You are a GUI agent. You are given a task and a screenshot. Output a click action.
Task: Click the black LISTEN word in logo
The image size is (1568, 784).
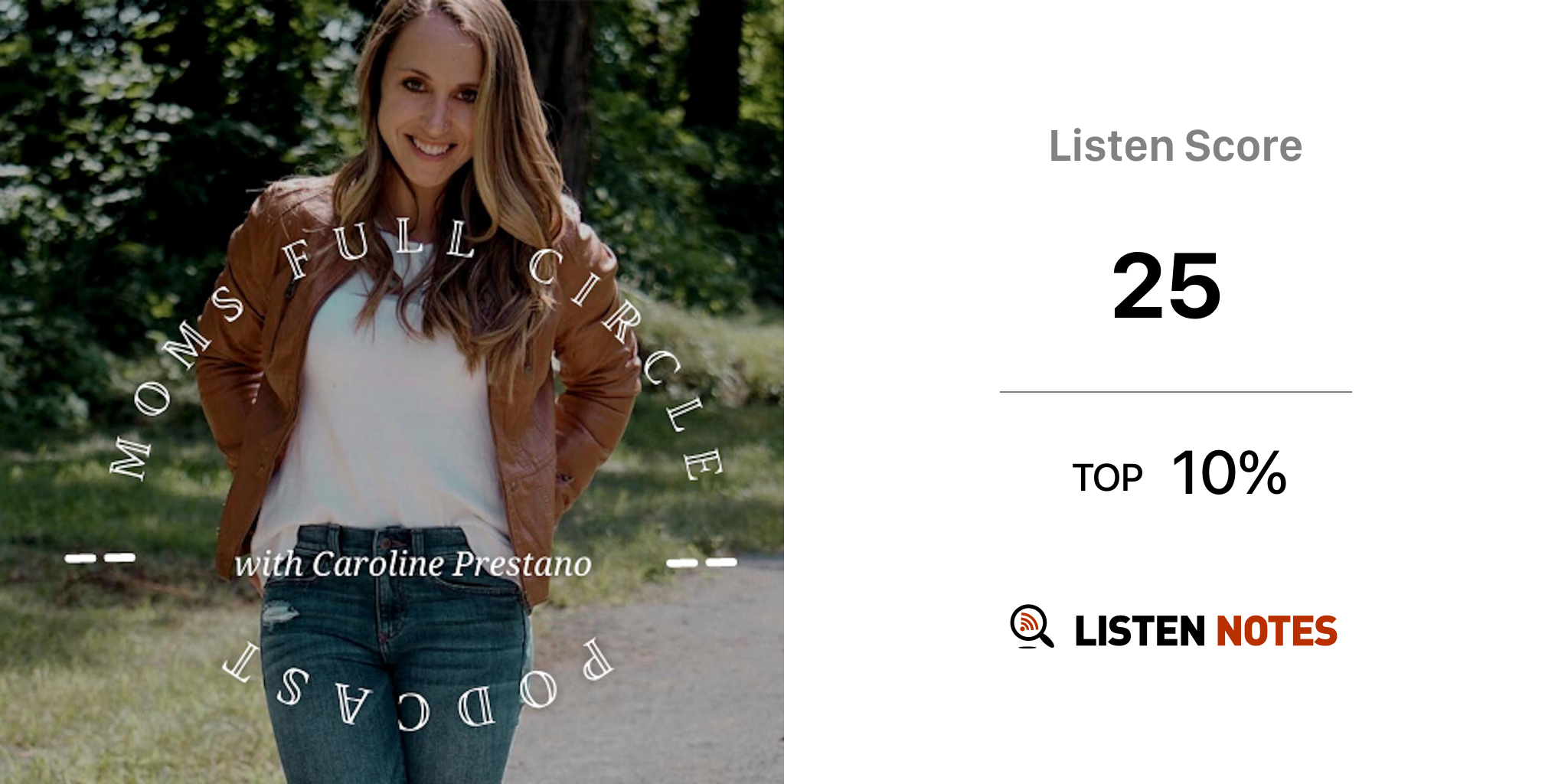(x=1140, y=631)
